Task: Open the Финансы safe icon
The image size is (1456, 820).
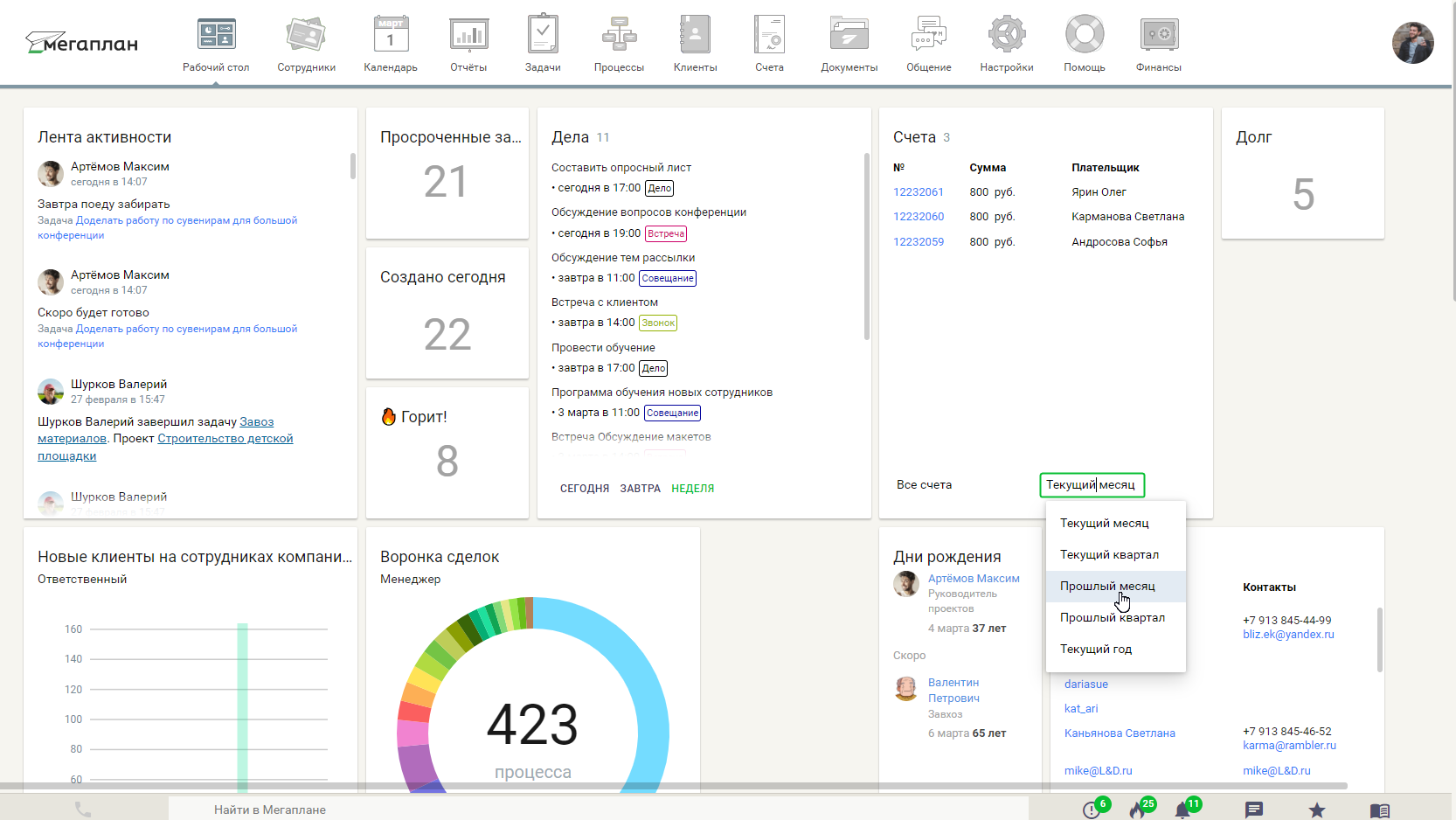Action: pyautogui.click(x=1159, y=36)
